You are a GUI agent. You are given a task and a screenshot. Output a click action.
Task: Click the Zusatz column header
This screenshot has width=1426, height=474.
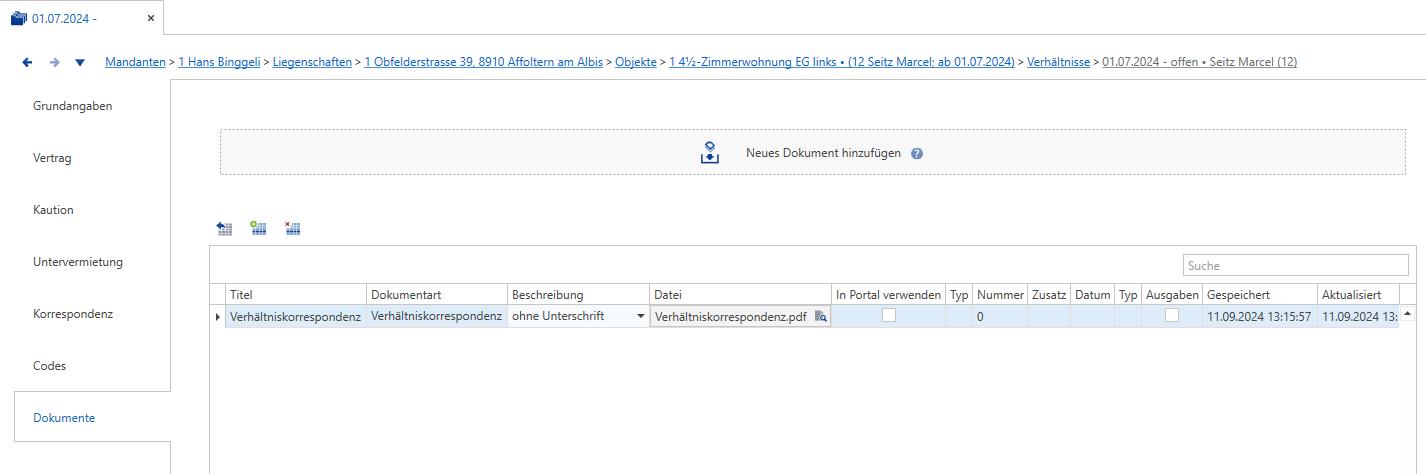[1048, 295]
